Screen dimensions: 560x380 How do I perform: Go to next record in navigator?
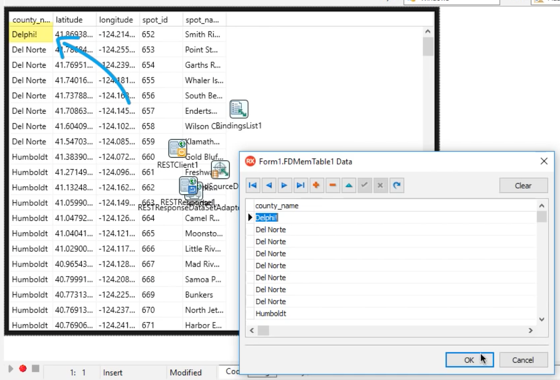tap(285, 185)
